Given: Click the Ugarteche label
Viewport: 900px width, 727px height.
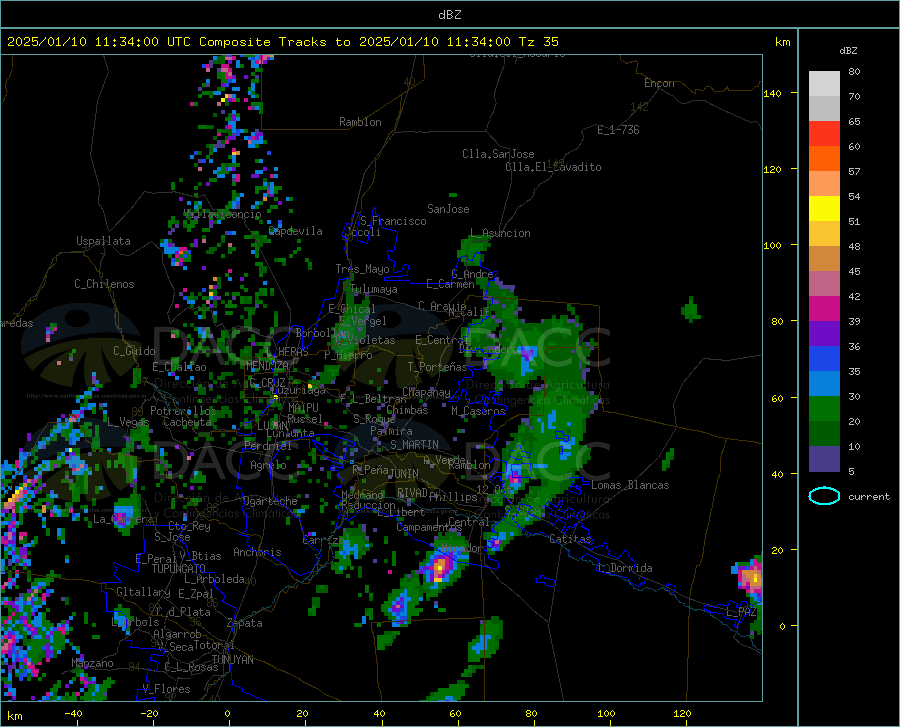Looking at the screenshot, I should click(270, 501).
